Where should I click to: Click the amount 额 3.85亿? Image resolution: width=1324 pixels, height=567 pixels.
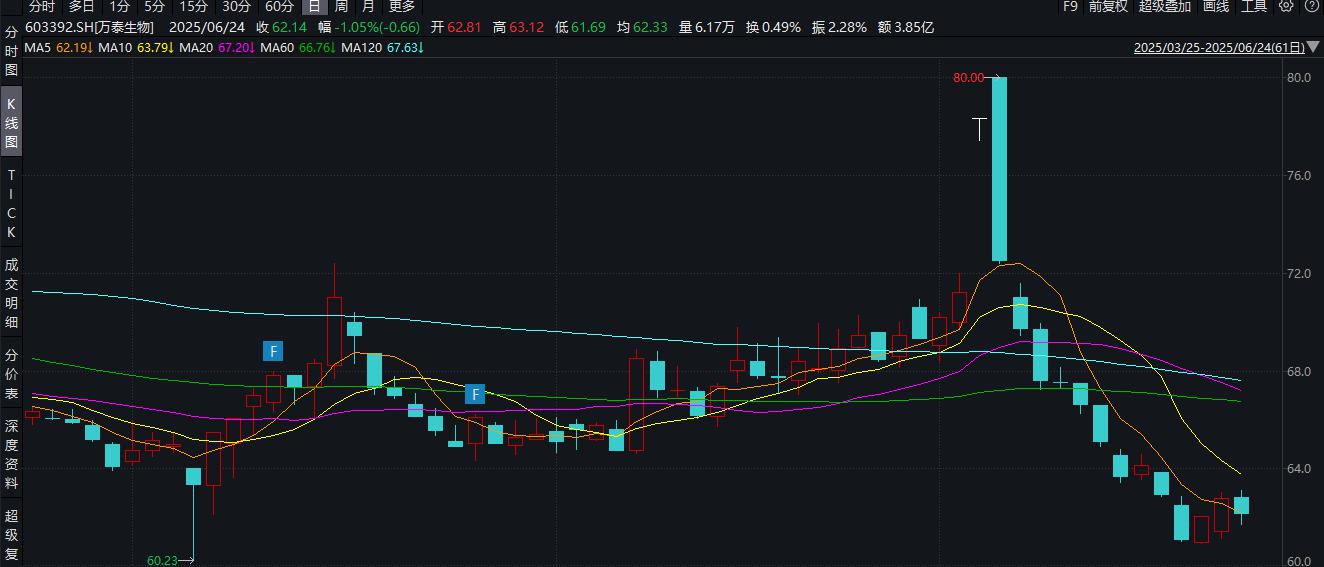[x=906, y=27]
